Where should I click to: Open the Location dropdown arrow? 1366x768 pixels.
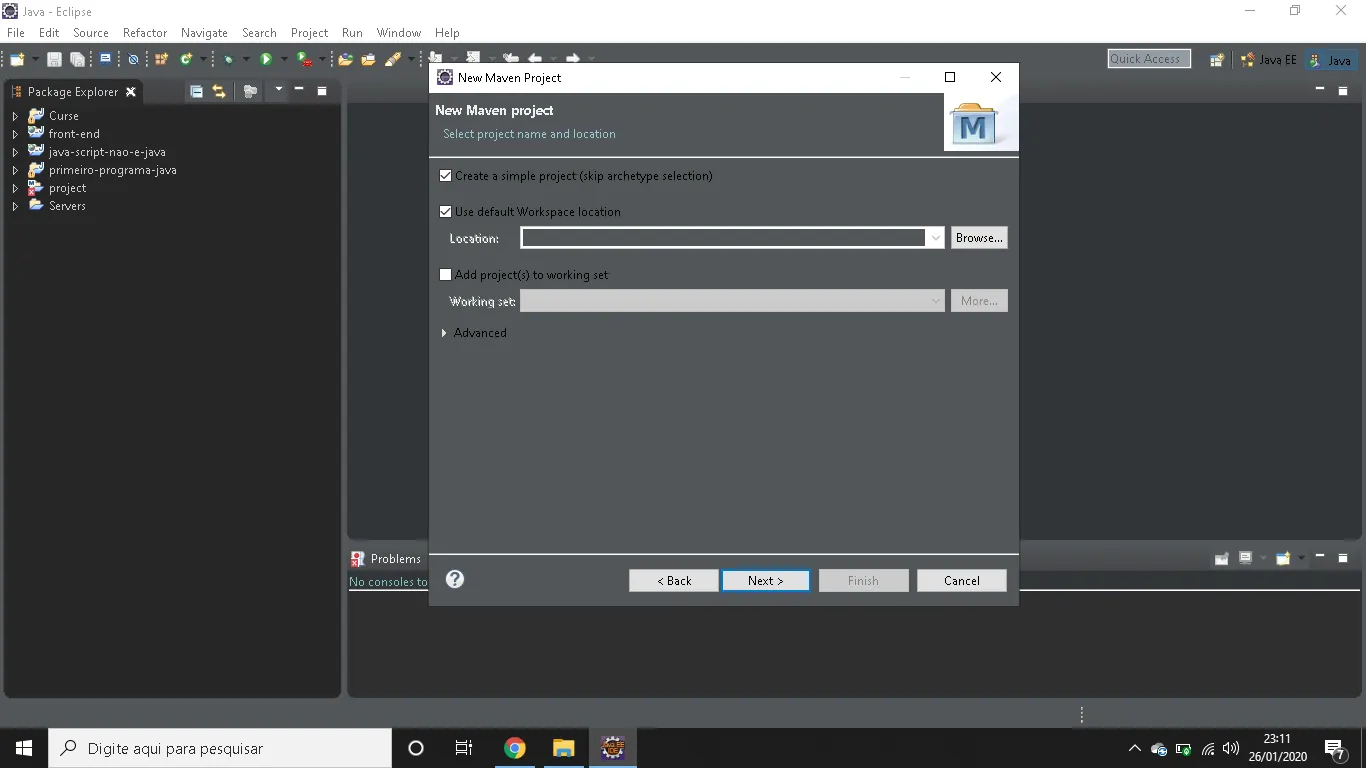(935, 238)
